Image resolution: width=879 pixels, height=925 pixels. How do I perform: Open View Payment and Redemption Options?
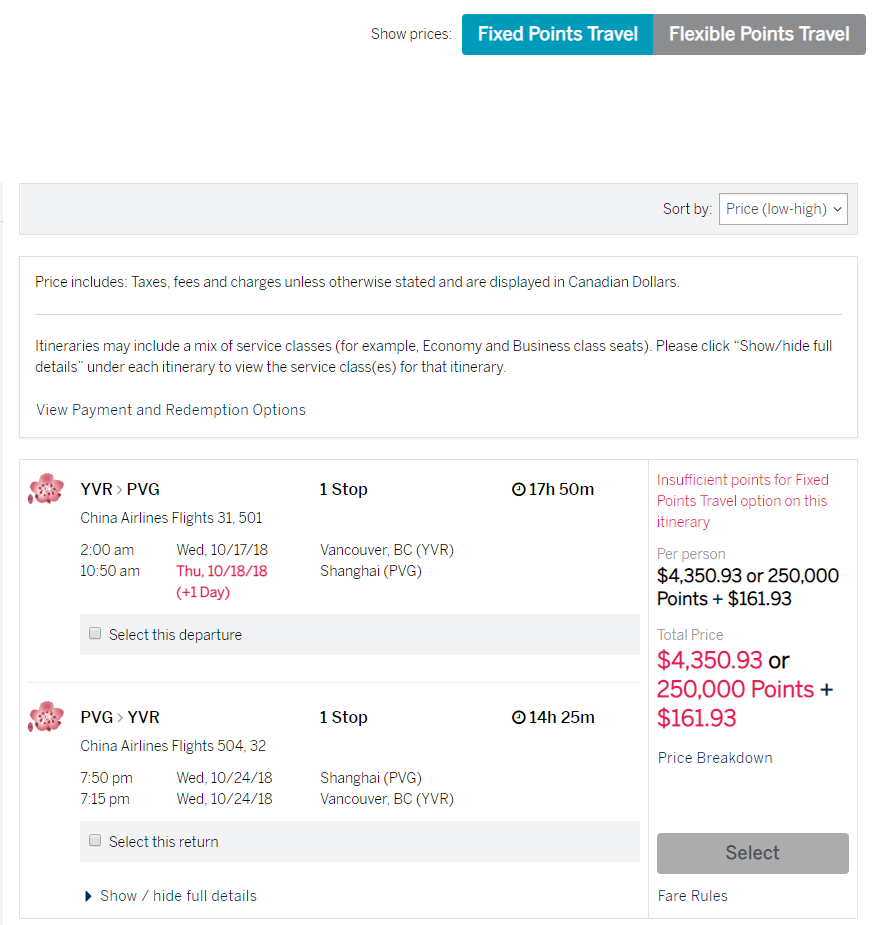(171, 410)
